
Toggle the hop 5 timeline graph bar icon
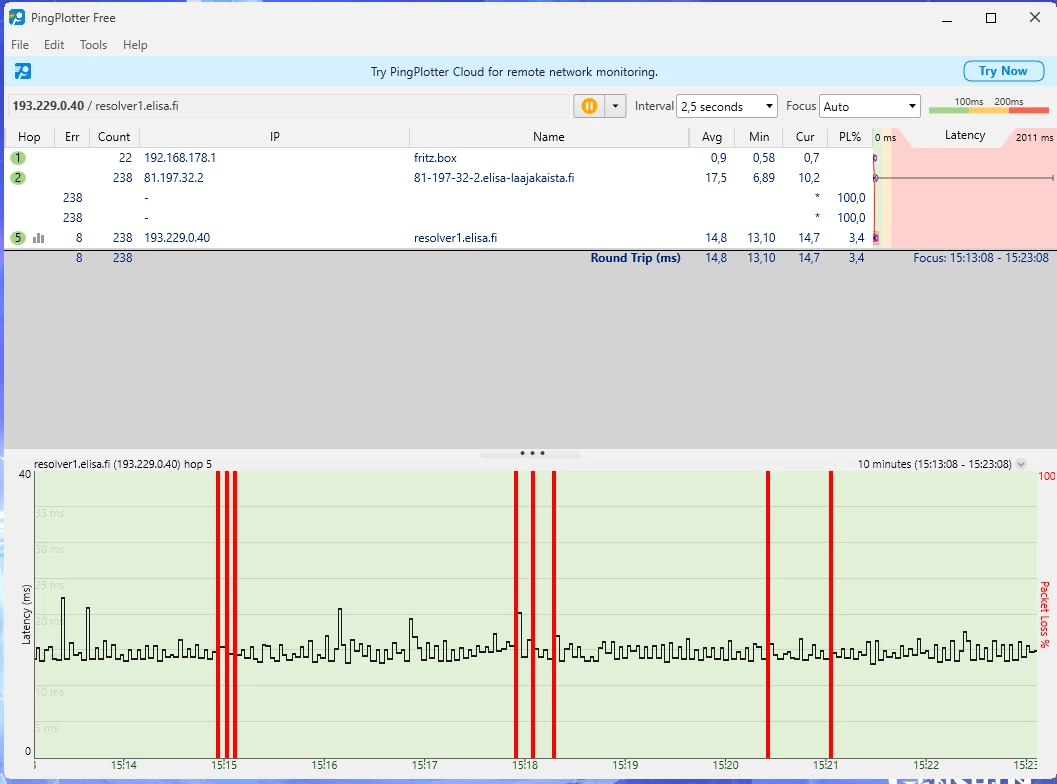(39, 238)
